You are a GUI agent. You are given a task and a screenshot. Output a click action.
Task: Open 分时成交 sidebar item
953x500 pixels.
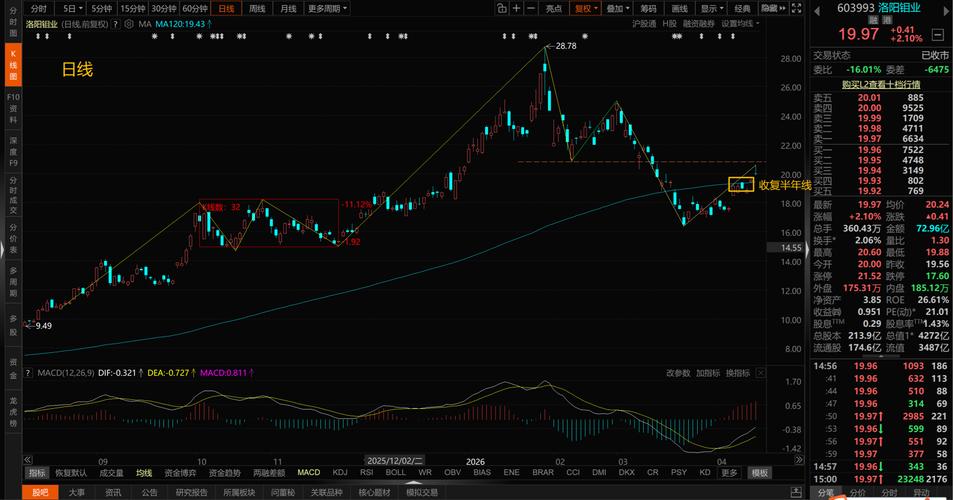(13, 196)
